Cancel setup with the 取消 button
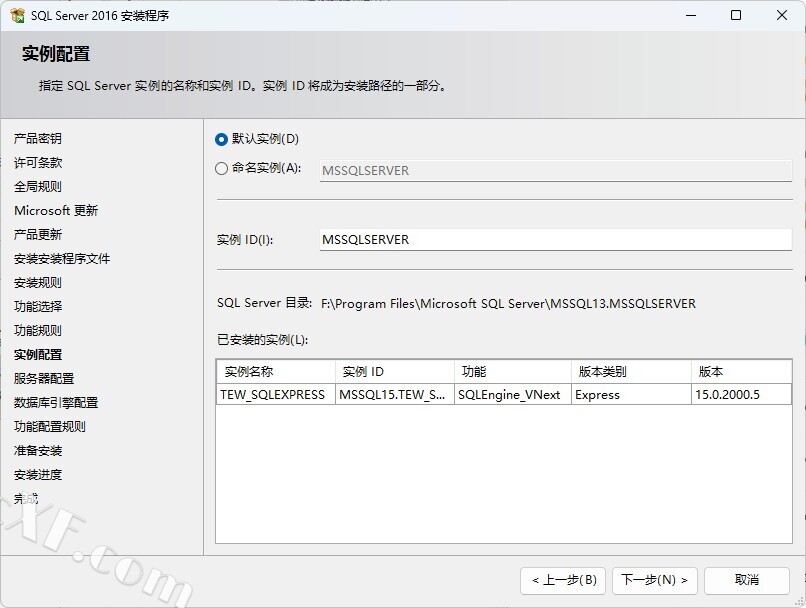This screenshot has width=806, height=608. coord(746,581)
